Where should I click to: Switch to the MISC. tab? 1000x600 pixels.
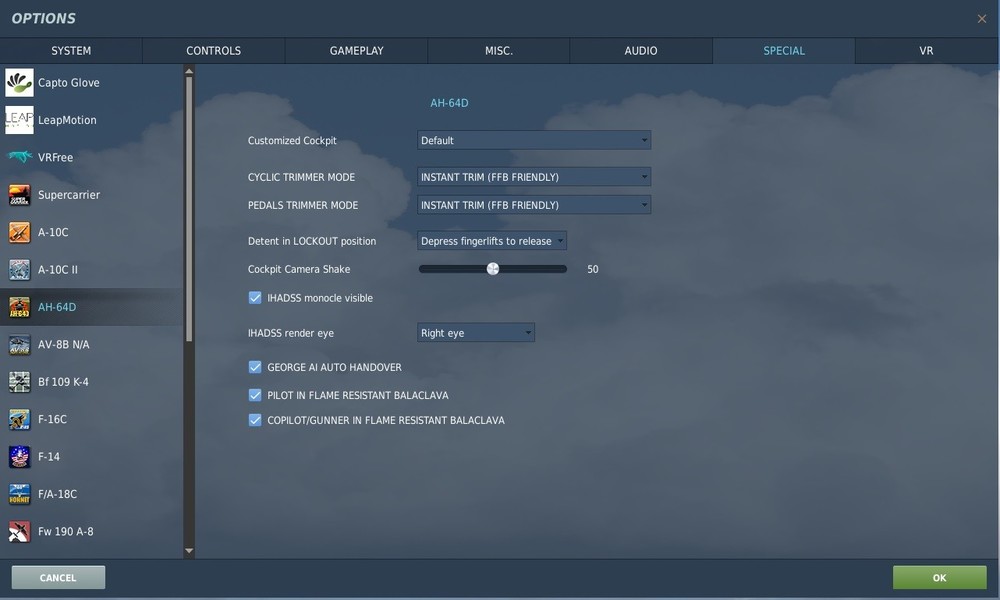[x=499, y=50]
